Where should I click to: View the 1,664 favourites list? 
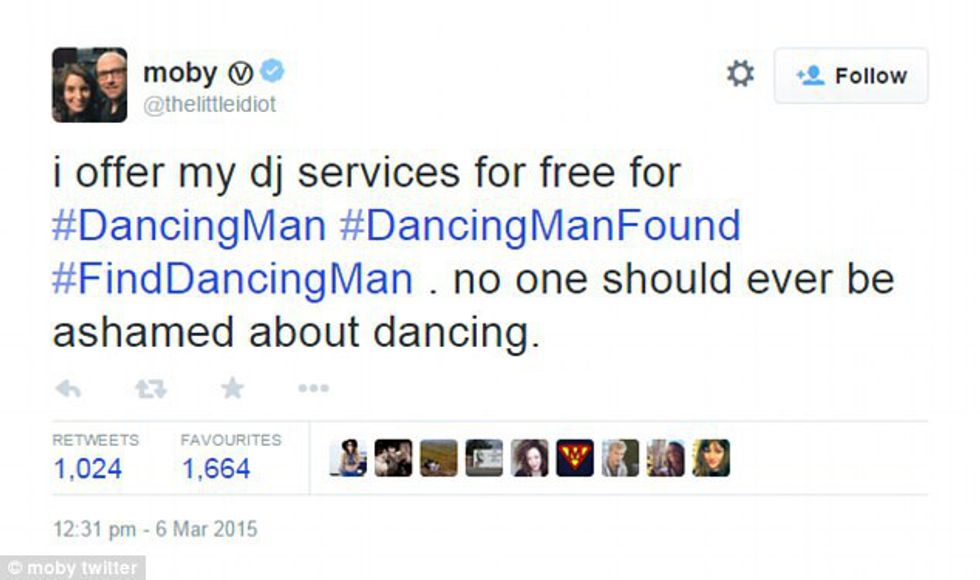point(216,469)
